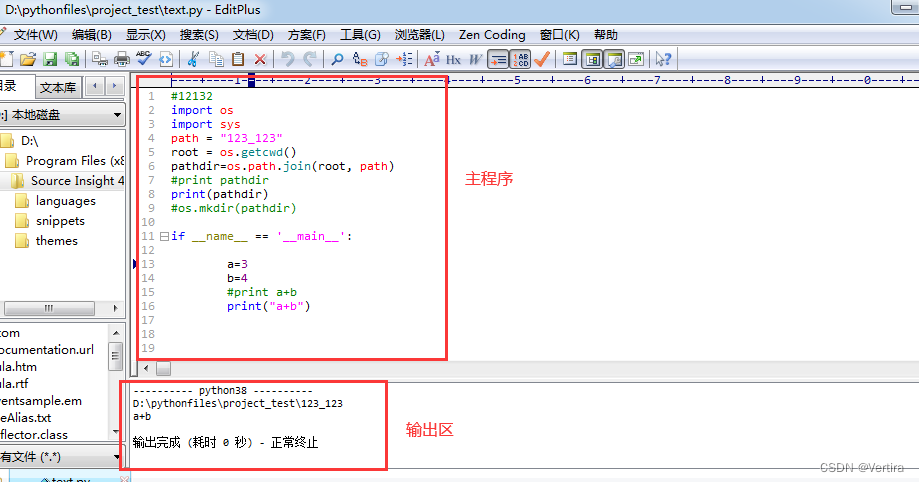Open the 浏览器(L) menu
Image resolution: width=919 pixels, height=482 pixels.
point(420,35)
